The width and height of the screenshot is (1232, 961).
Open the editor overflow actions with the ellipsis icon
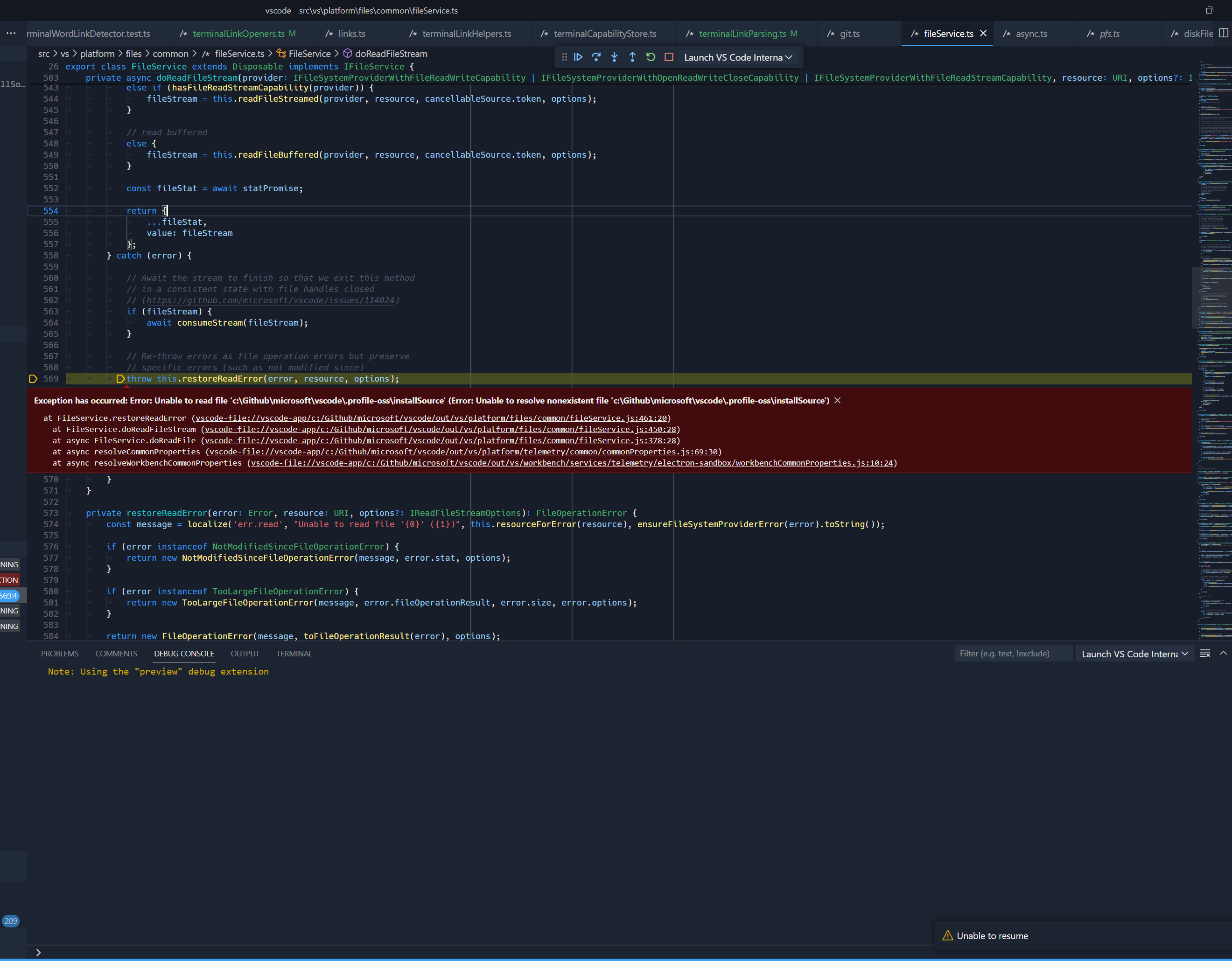10,33
